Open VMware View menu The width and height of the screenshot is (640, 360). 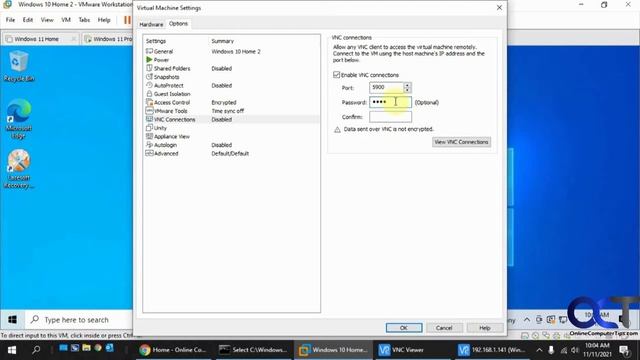point(47,20)
